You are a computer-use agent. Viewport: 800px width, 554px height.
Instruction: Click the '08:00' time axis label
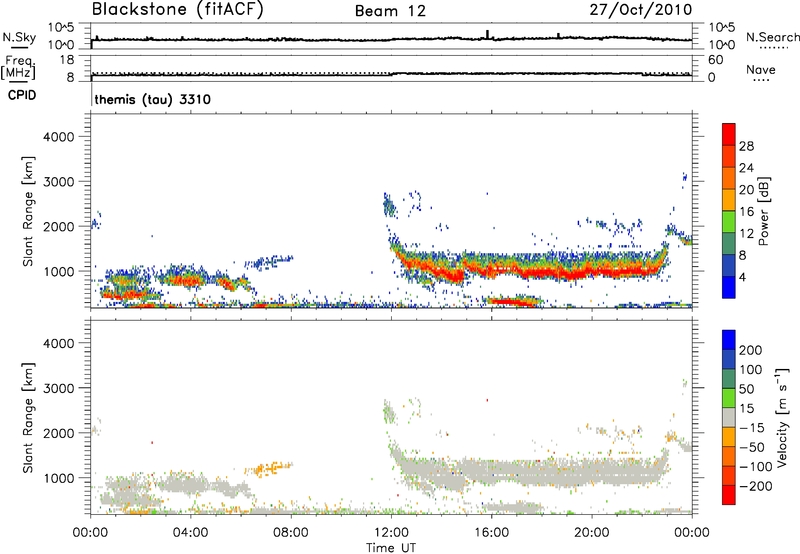point(291,533)
